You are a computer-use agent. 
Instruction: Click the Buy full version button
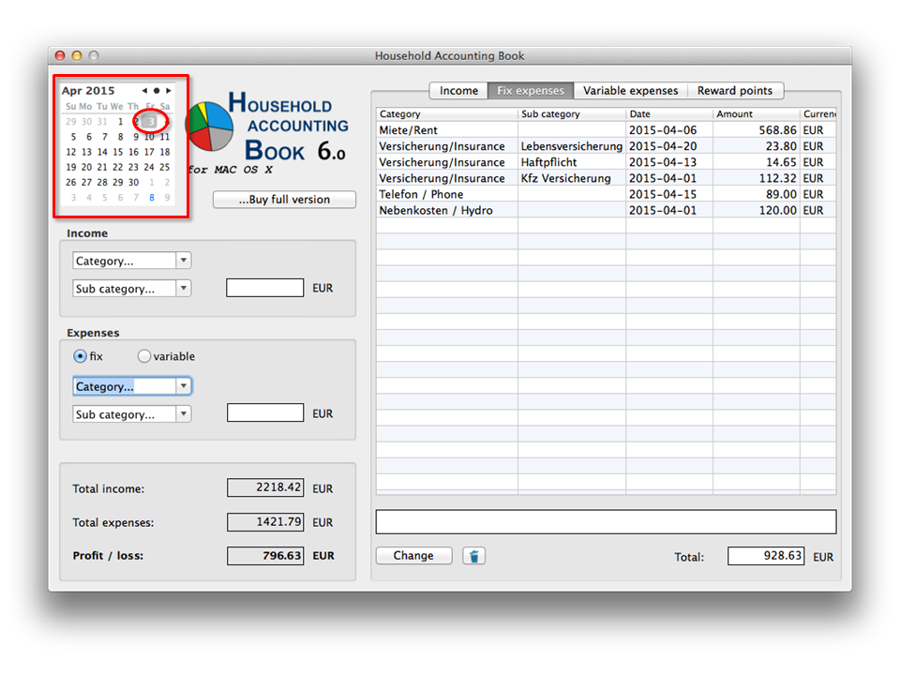284,200
